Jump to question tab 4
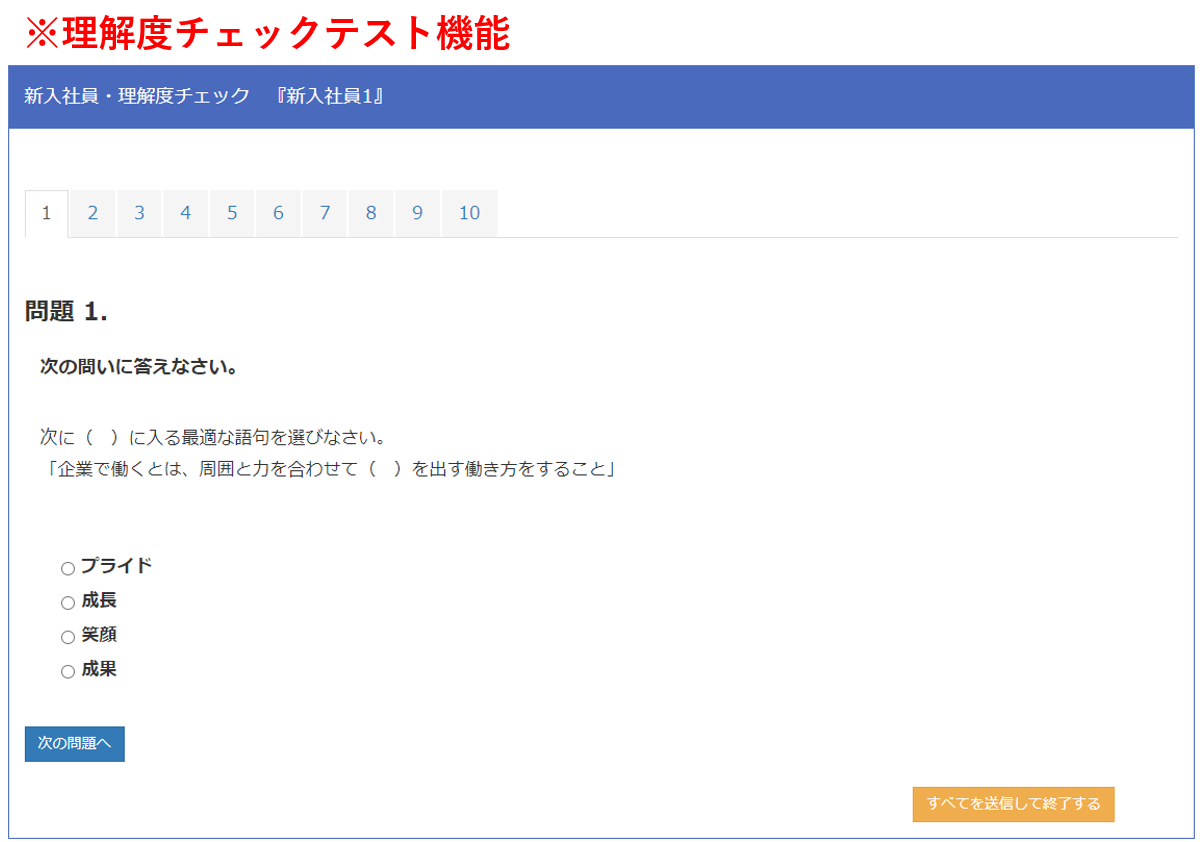1200x842 pixels. pos(185,213)
